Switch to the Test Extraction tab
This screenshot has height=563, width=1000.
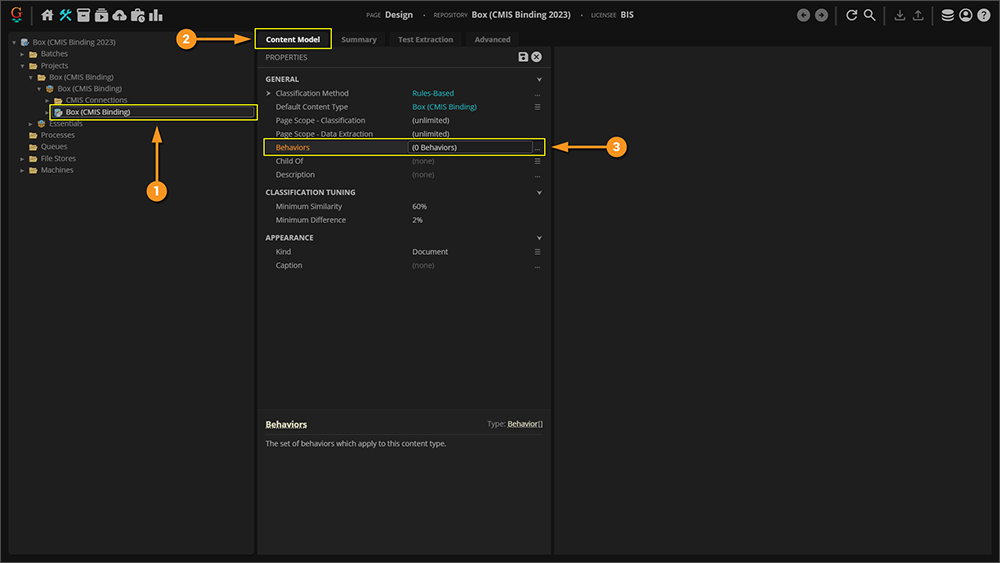click(425, 40)
